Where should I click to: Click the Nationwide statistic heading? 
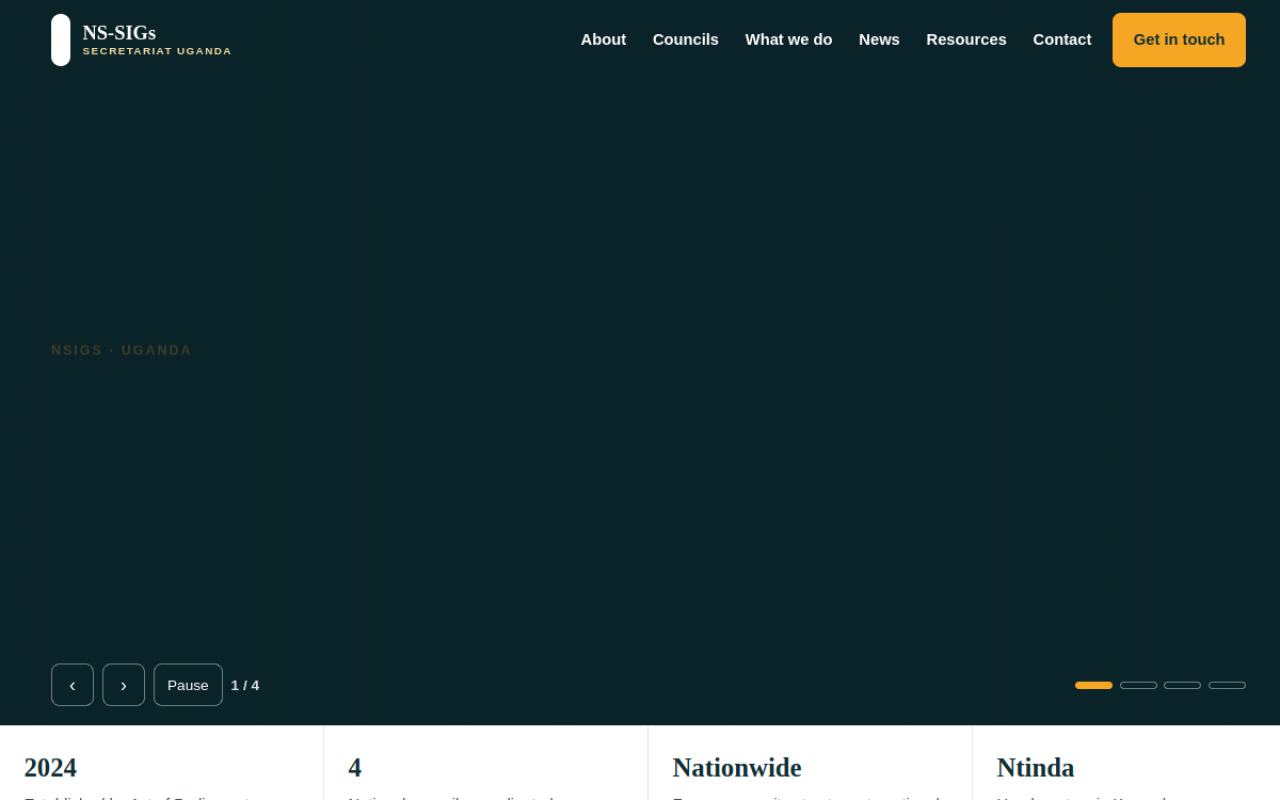click(x=737, y=768)
